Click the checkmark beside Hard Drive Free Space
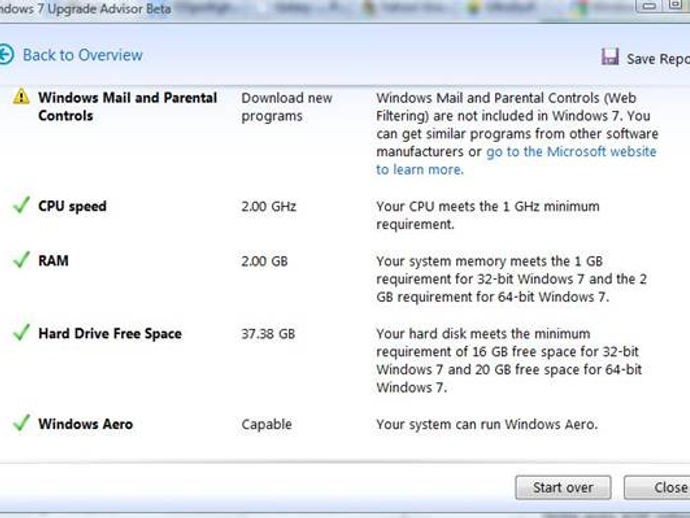The width and height of the screenshot is (690, 518). [x=21, y=332]
